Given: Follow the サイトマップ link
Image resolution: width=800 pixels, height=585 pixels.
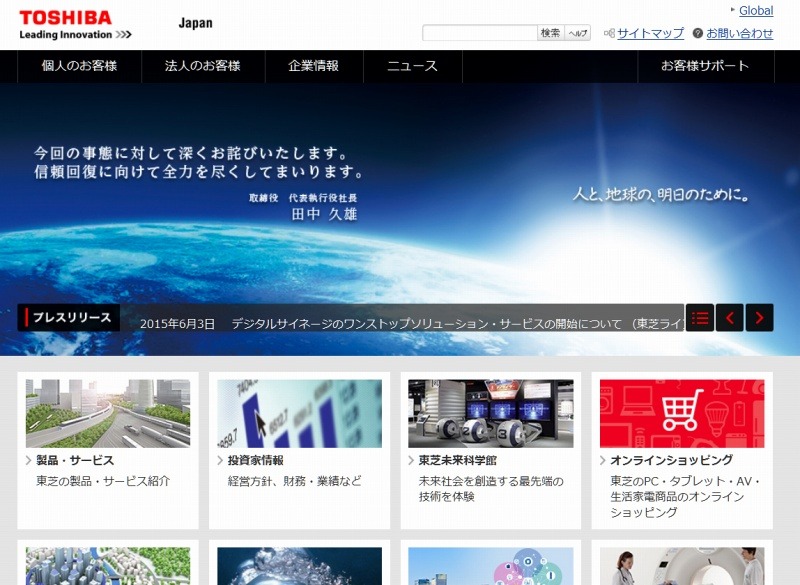Looking at the screenshot, I should [x=651, y=34].
